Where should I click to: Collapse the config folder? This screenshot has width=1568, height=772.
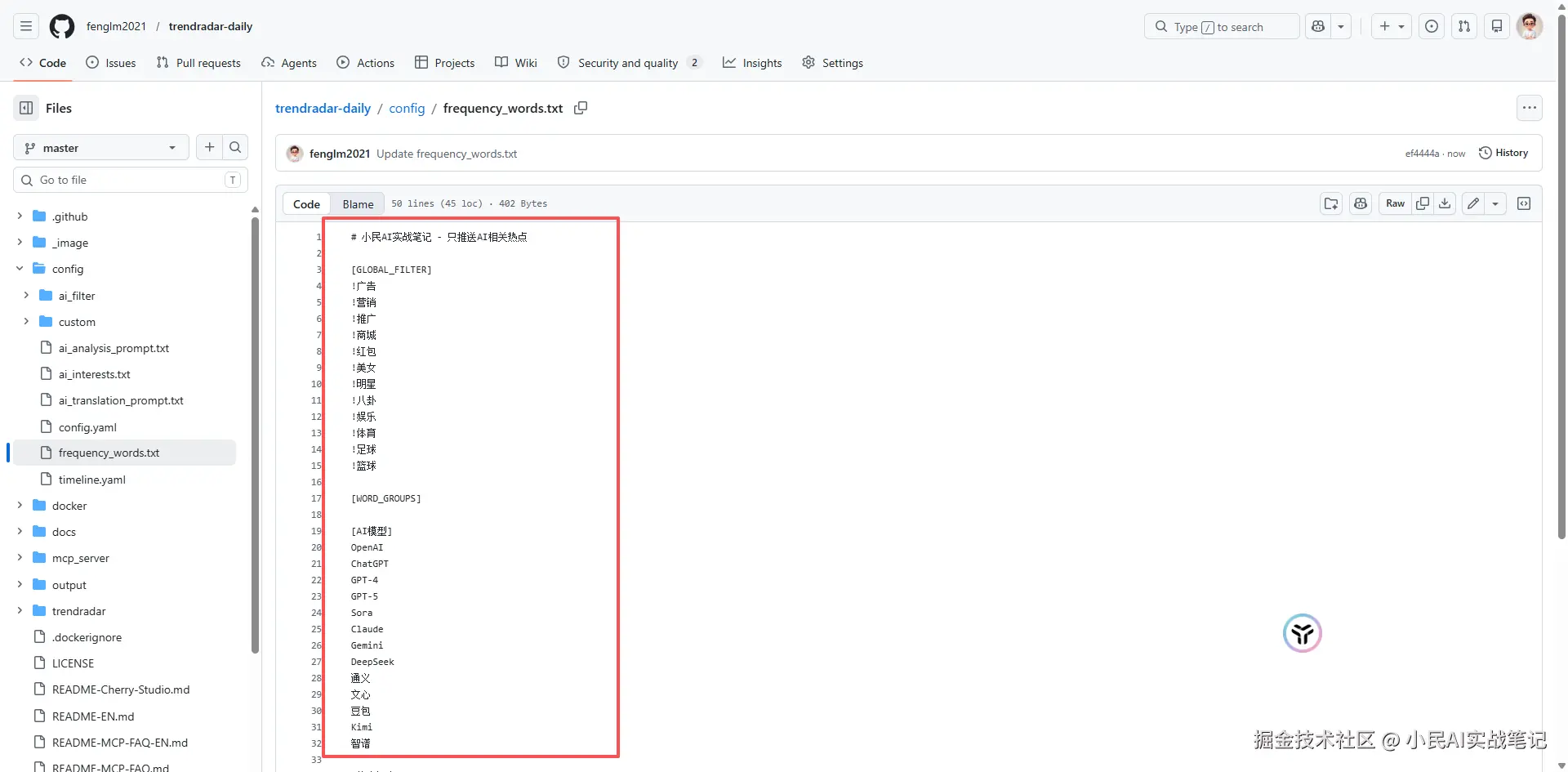(x=20, y=268)
